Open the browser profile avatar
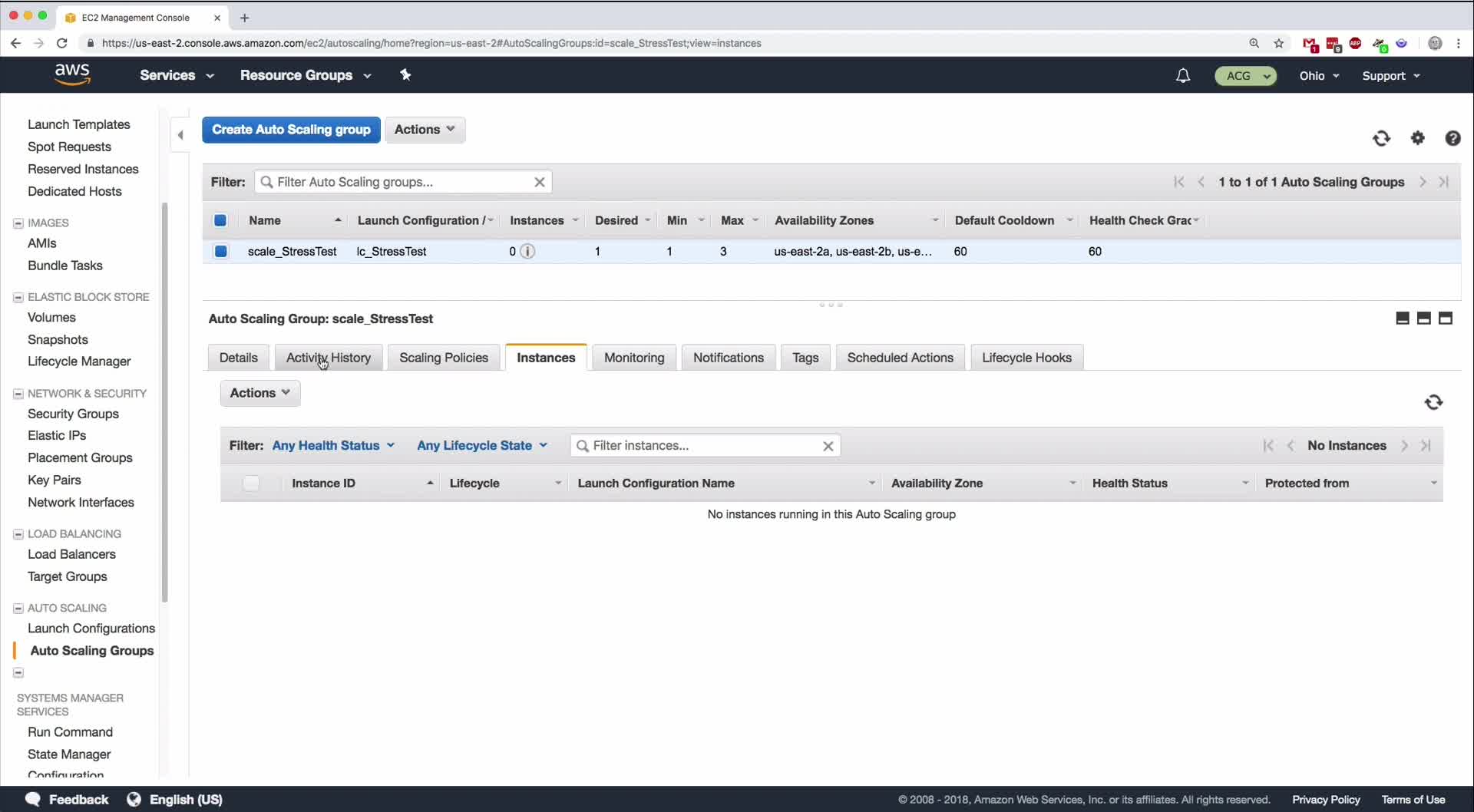 [x=1435, y=44]
